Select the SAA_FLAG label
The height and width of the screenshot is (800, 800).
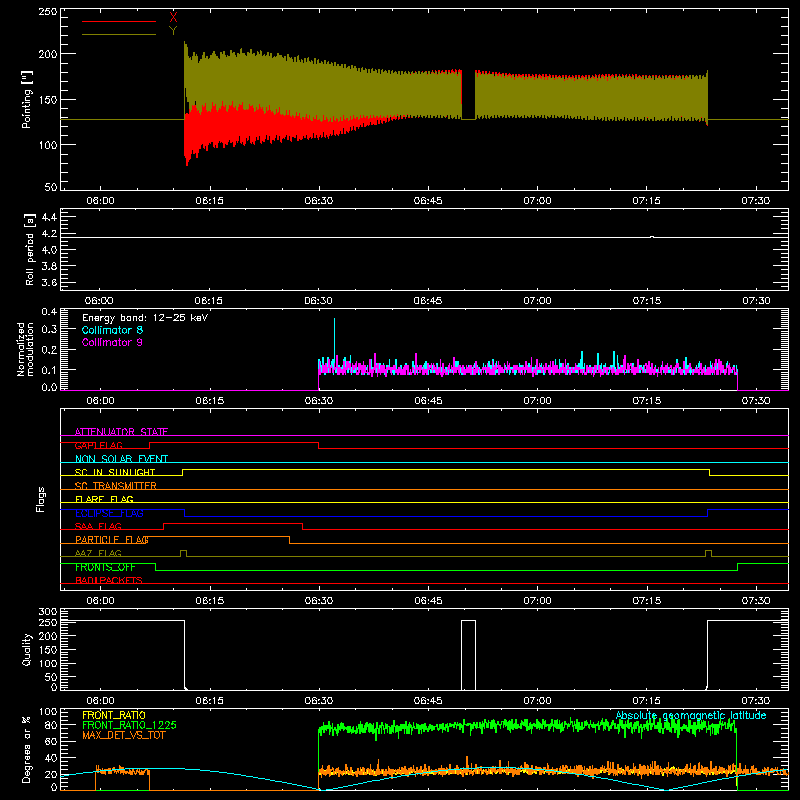[98, 526]
